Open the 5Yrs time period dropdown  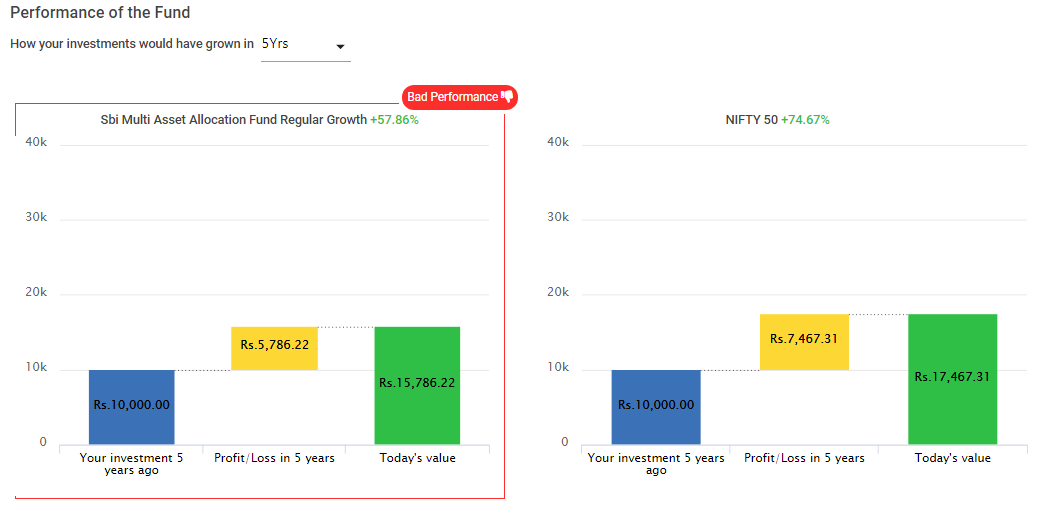(306, 46)
